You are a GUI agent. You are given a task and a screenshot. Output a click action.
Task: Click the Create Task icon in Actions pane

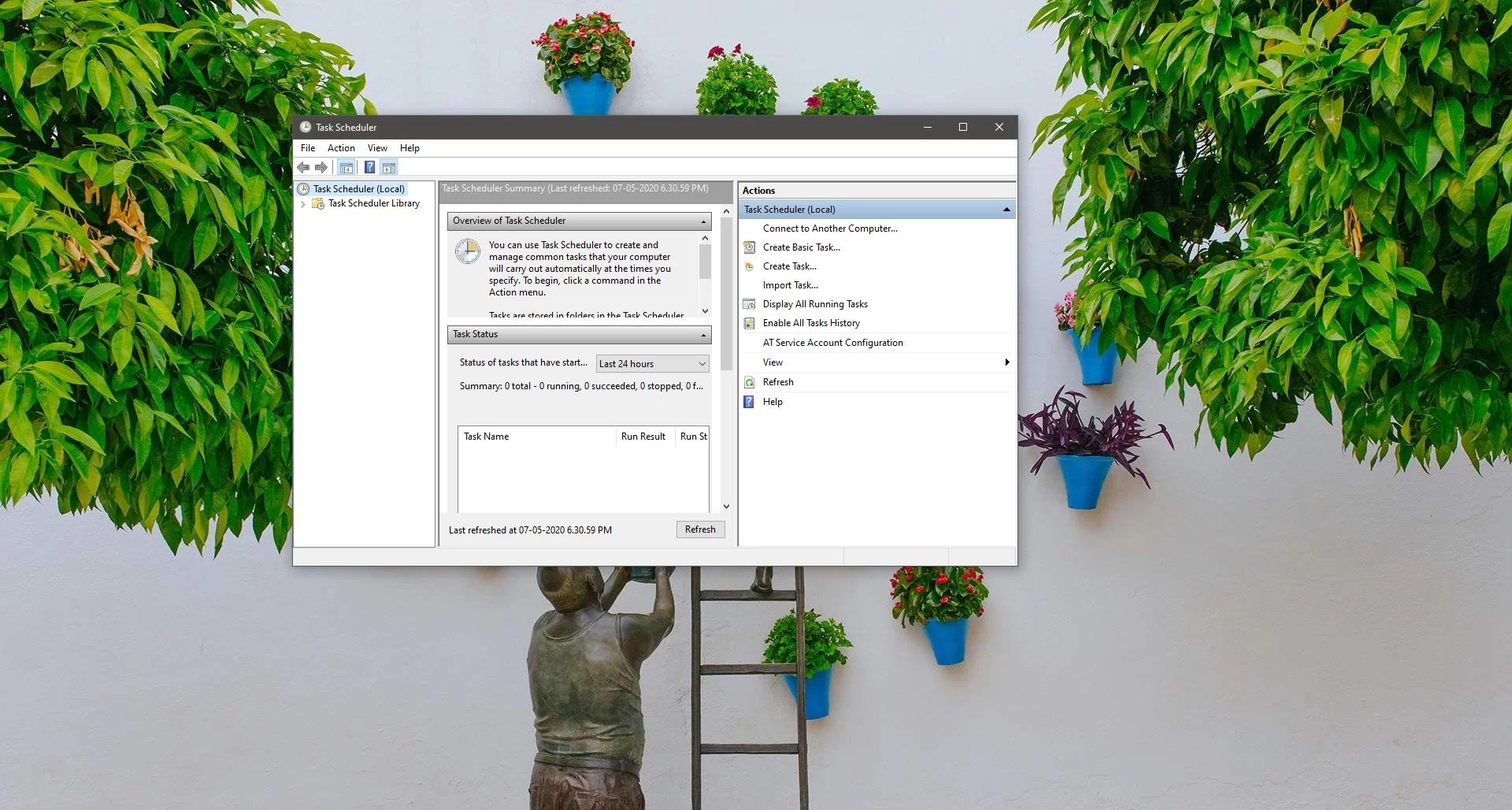click(749, 266)
